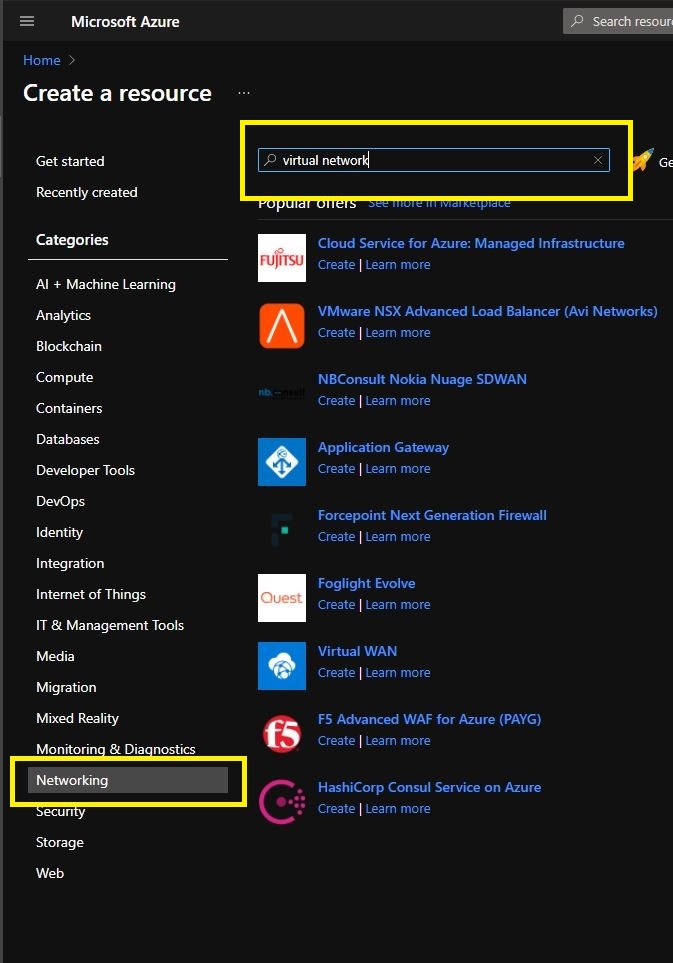Select the Networking category
The image size is (673, 963).
point(128,780)
